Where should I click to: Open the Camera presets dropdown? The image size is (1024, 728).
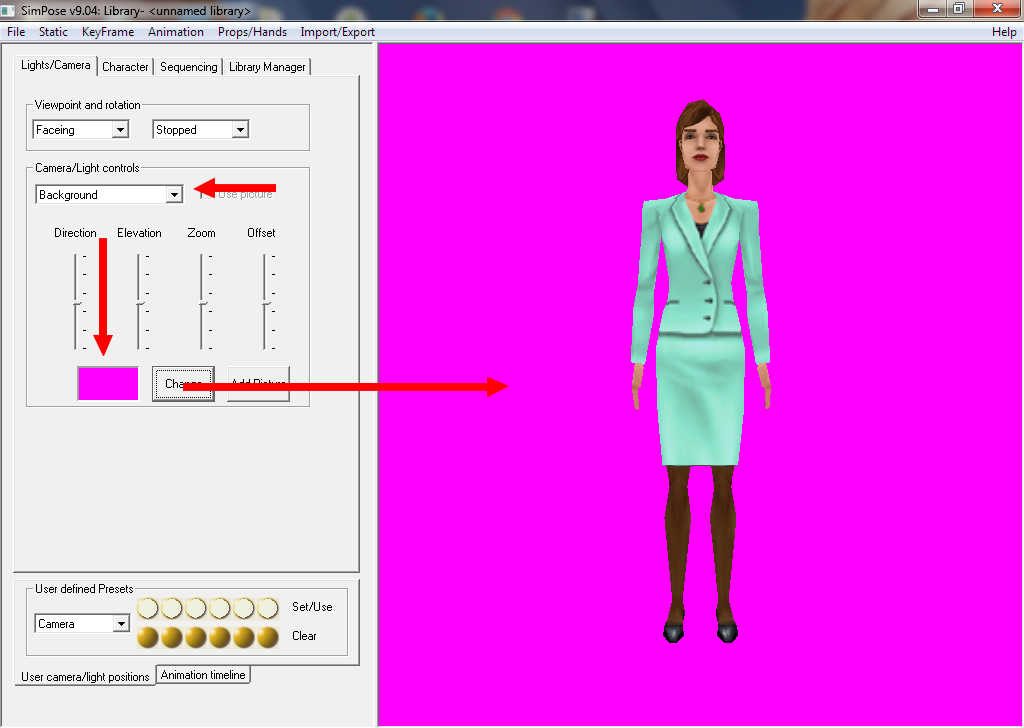point(121,624)
